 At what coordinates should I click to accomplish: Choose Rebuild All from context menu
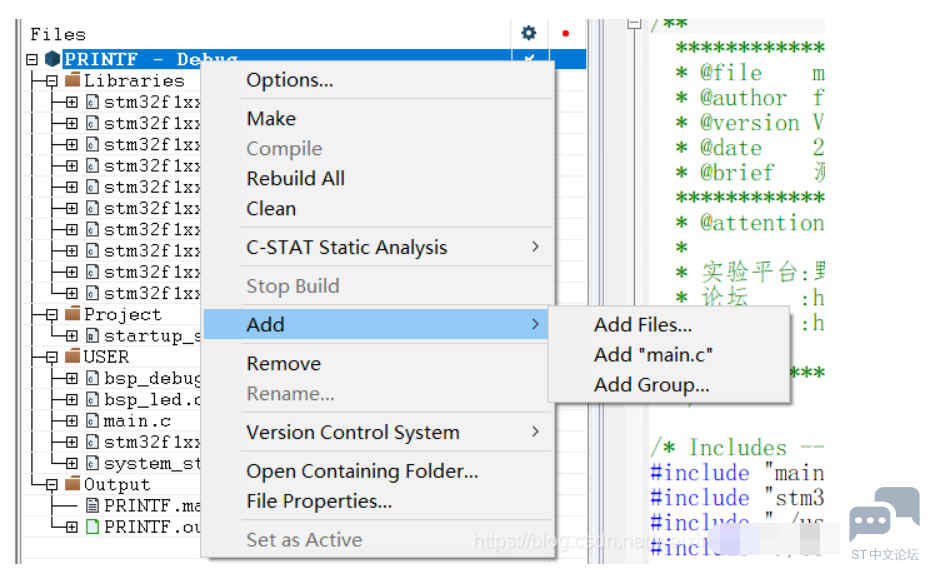click(295, 178)
